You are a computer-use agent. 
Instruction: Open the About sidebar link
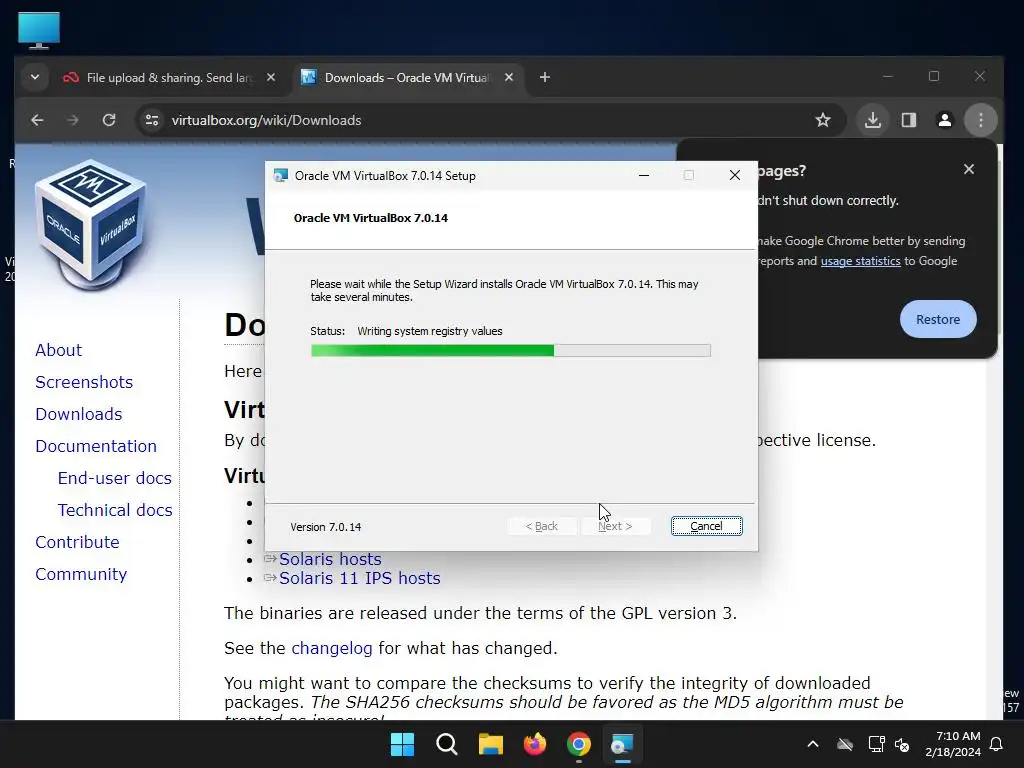[58, 350]
